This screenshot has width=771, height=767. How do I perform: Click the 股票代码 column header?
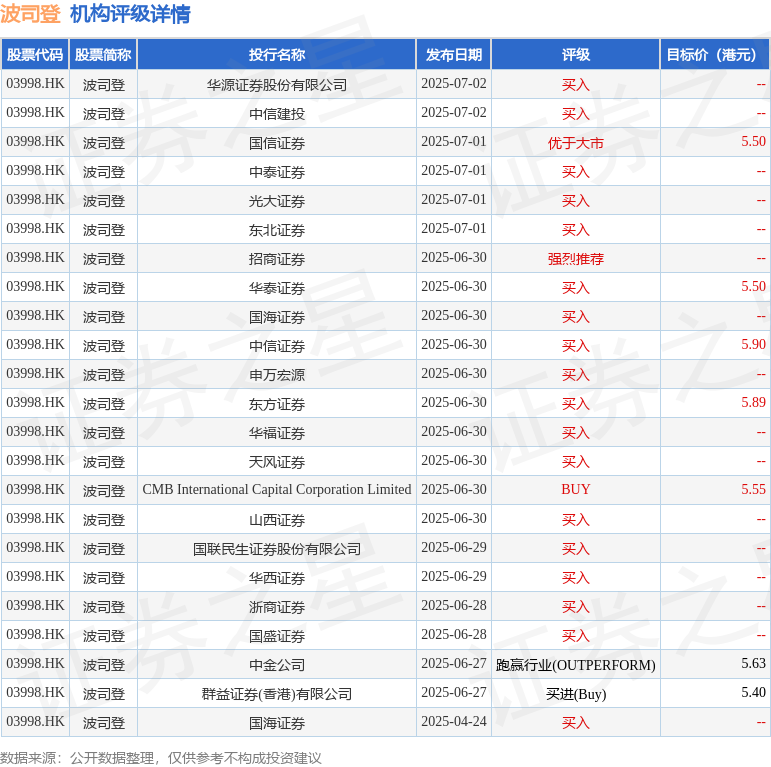[35, 55]
